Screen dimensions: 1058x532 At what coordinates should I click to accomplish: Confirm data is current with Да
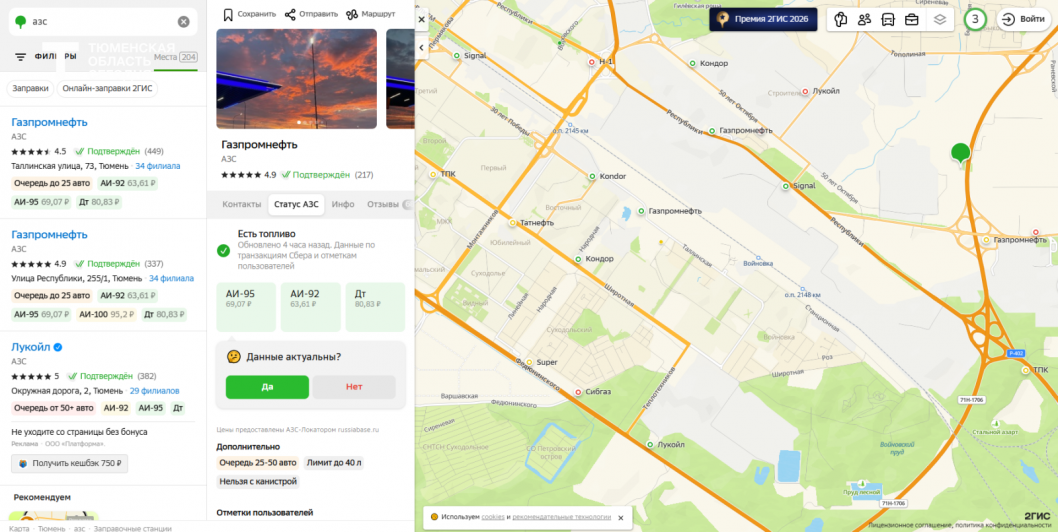click(267, 387)
